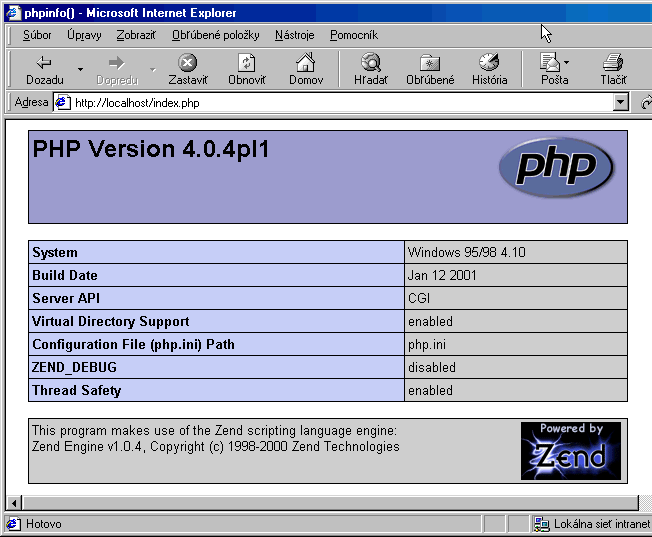Click the Virtual Directory Support label
This screenshot has height=537, width=652.
point(111,322)
